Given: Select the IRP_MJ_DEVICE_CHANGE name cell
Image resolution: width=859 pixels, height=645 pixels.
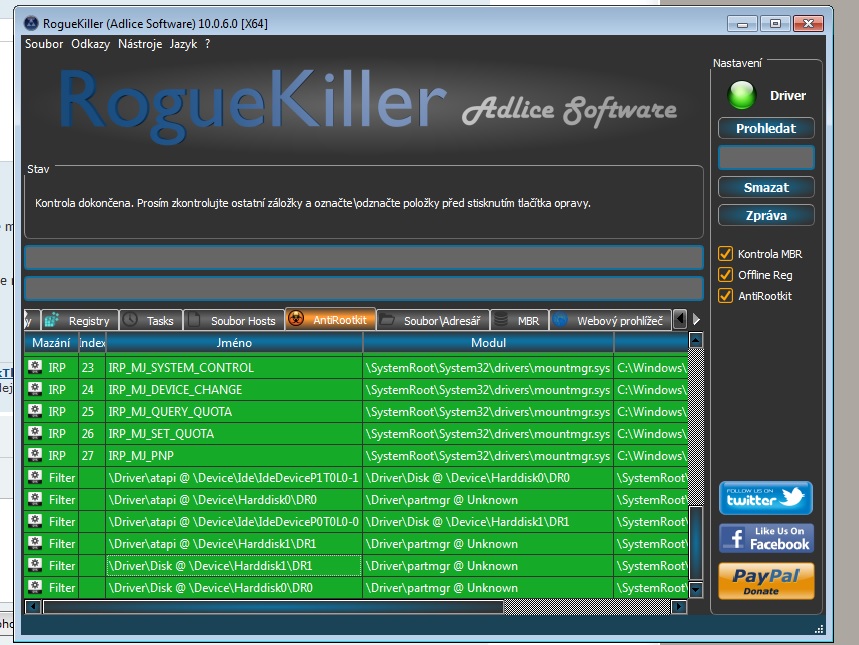Looking at the screenshot, I should [234, 390].
